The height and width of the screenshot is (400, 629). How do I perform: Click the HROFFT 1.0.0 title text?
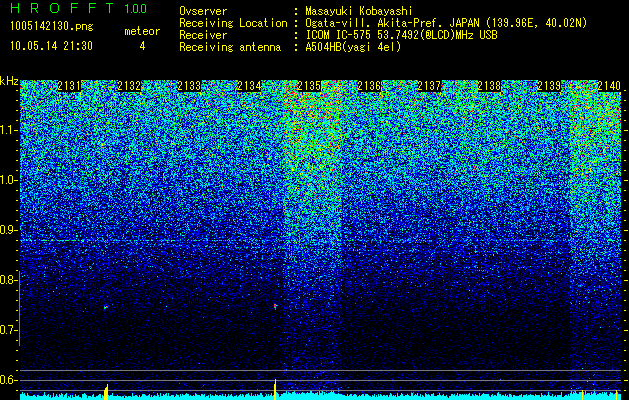point(79,8)
